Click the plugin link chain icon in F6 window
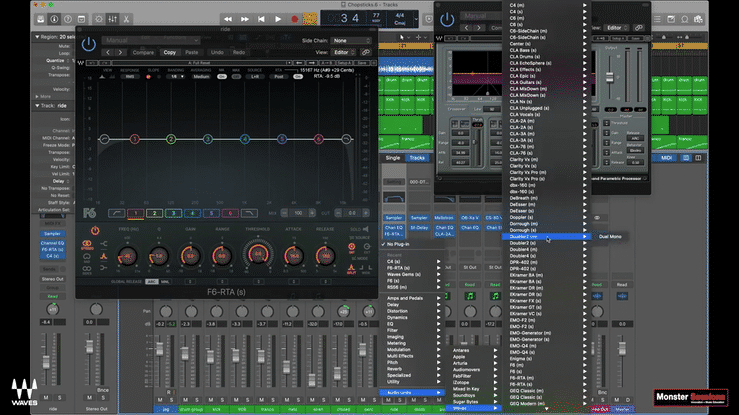This screenshot has width=739, height=415. pyautogui.click(x=366, y=52)
